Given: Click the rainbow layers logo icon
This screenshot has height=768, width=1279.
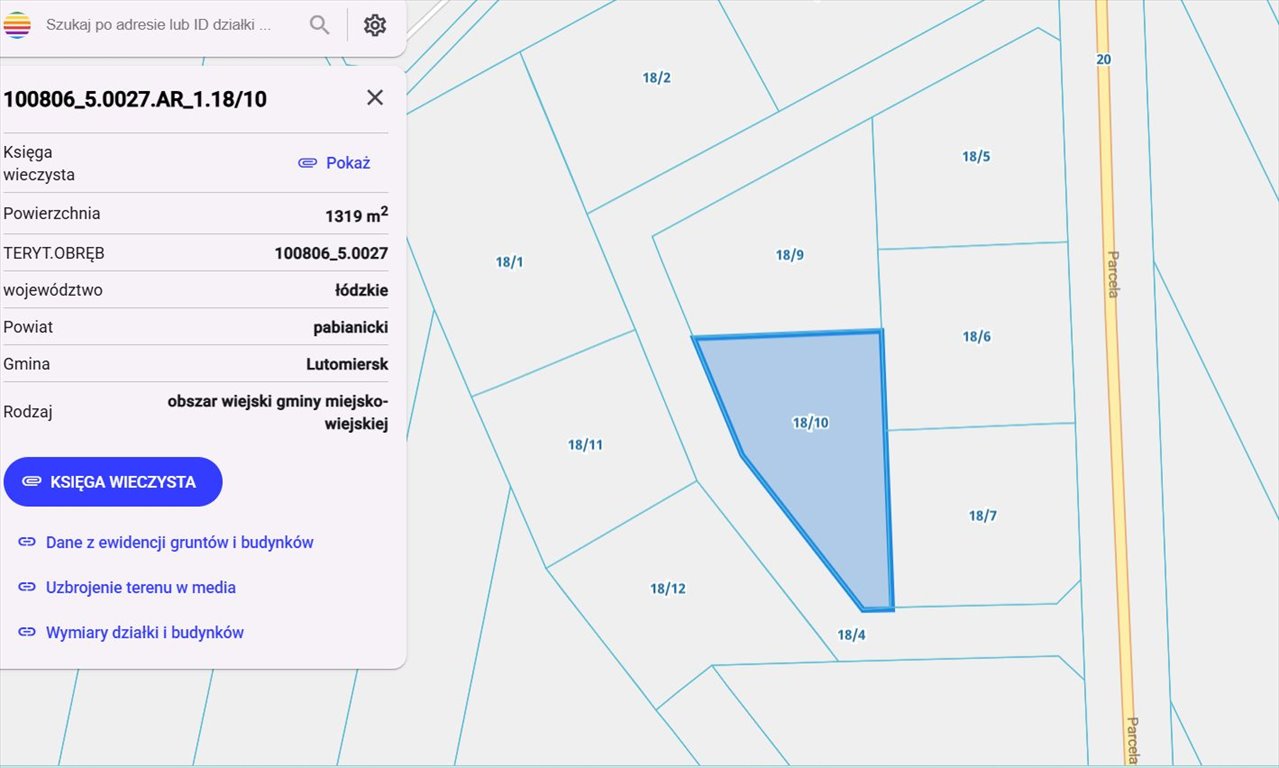Looking at the screenshot, I should coord(17,25).
